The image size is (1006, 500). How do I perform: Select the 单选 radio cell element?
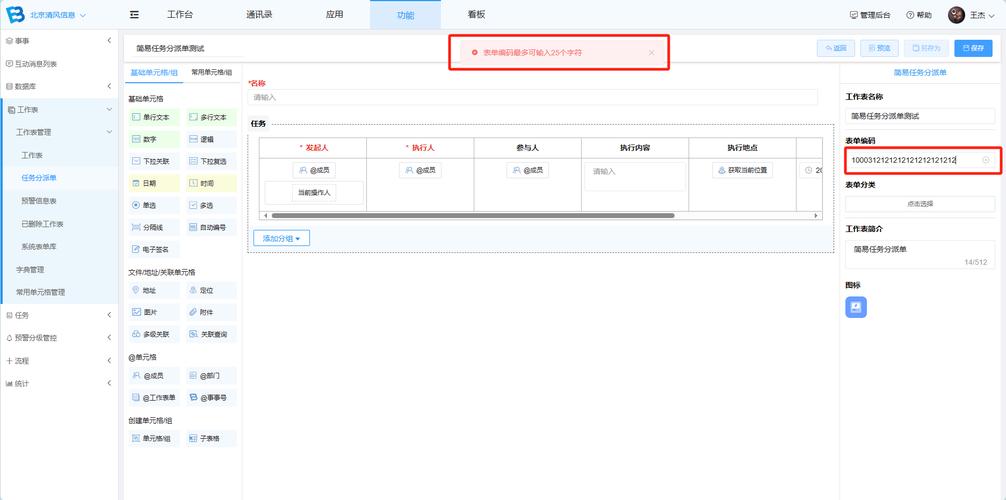[153, 205]
